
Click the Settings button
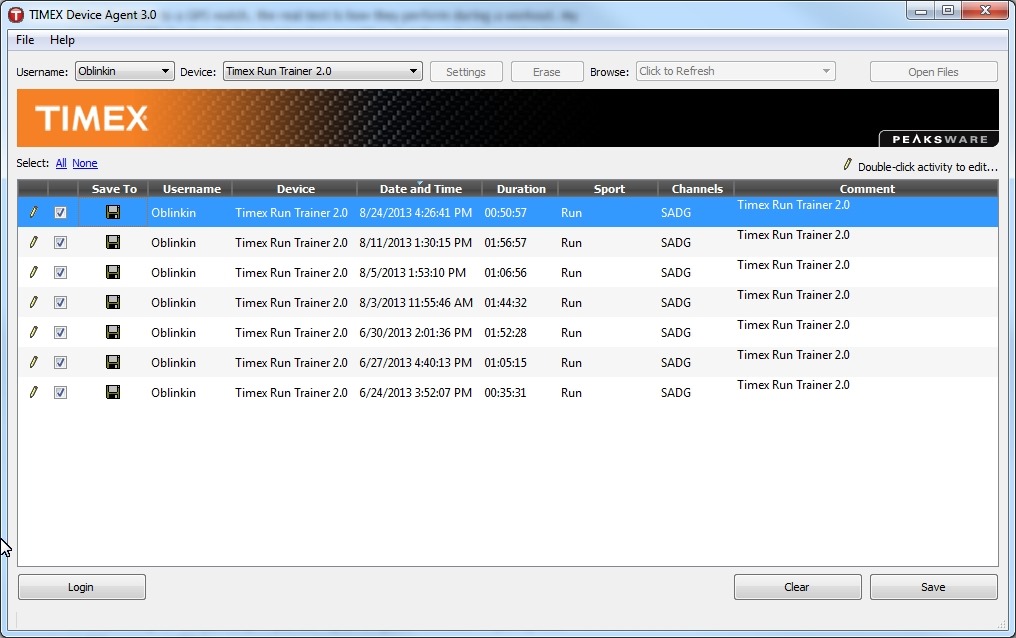coord(466,72)
